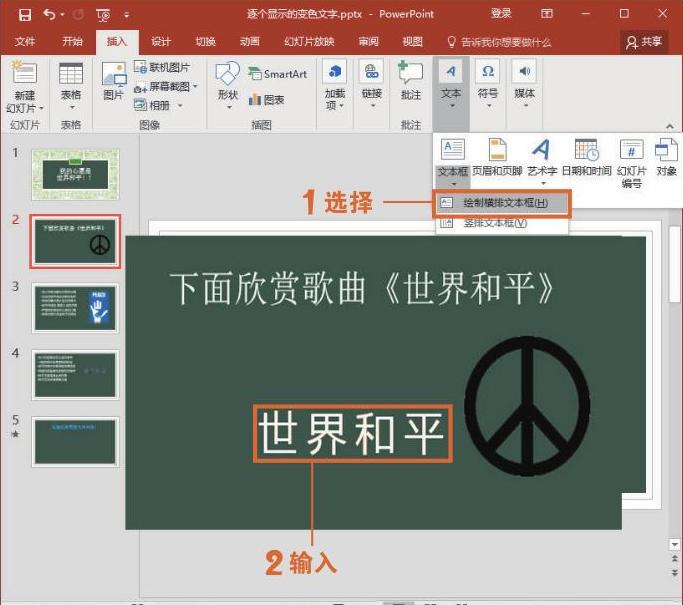
Task: Insert 幻灯片编号 slide number
Action: [x=632, y=163]
